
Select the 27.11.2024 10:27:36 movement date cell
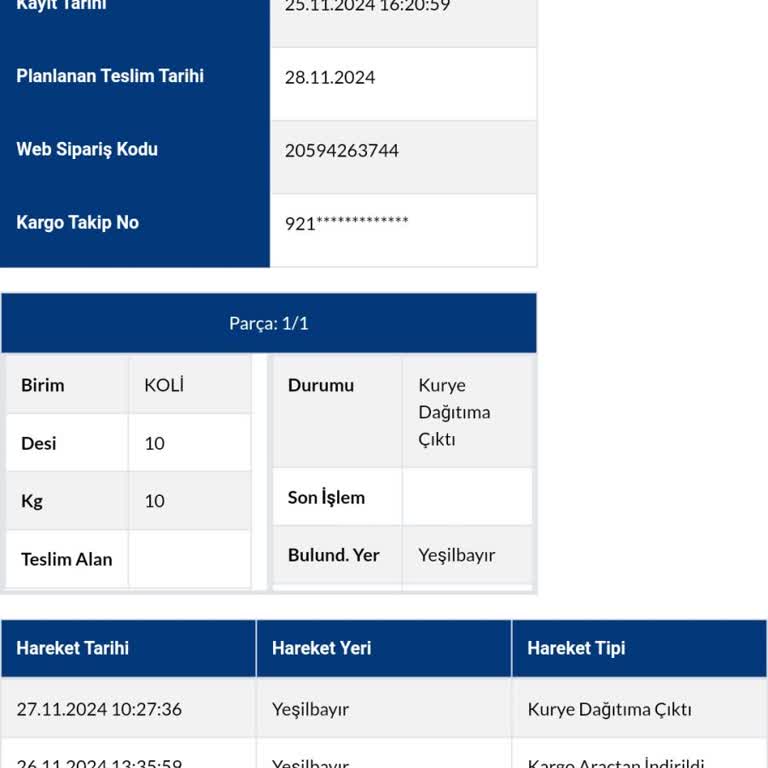(99, 709)
